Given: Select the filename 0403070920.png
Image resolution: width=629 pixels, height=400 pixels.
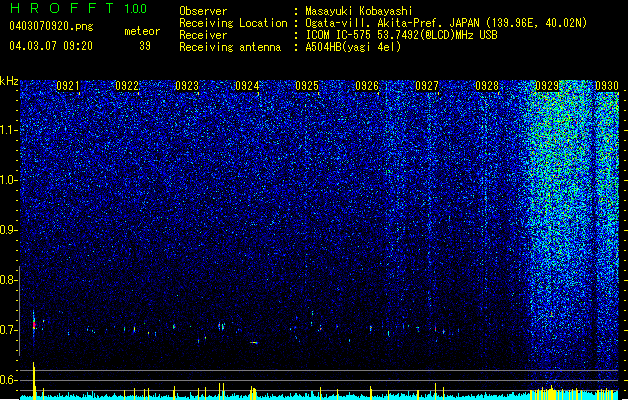Looking at the screenshot, I should point(51,26).
